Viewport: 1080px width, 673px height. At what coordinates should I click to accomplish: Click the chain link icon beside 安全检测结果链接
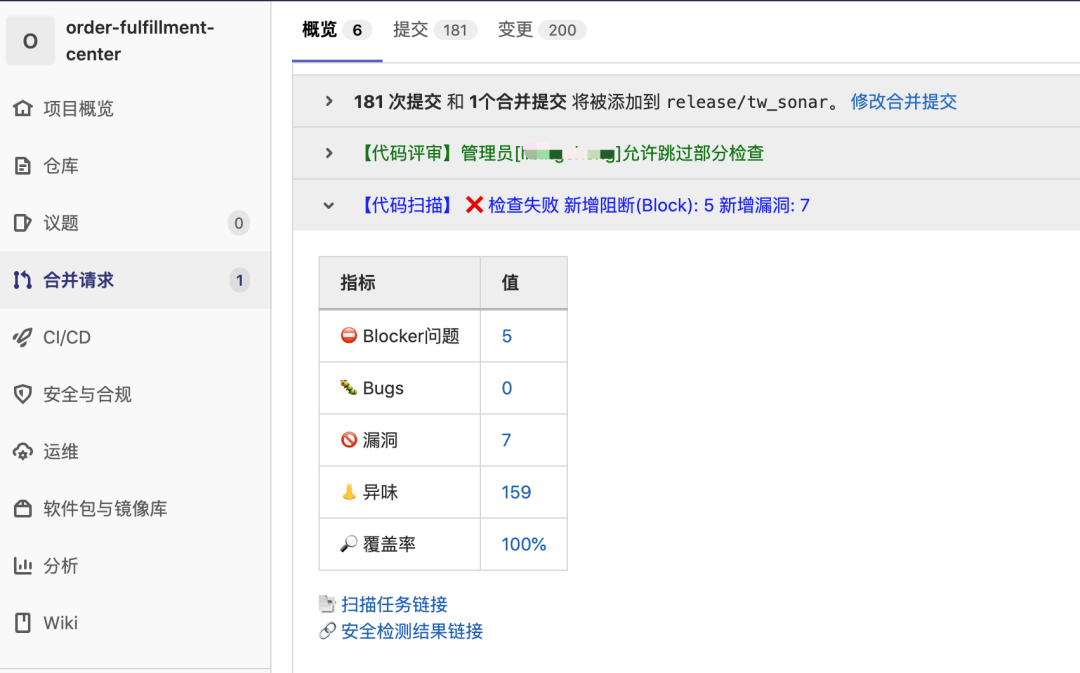[327, 631]
